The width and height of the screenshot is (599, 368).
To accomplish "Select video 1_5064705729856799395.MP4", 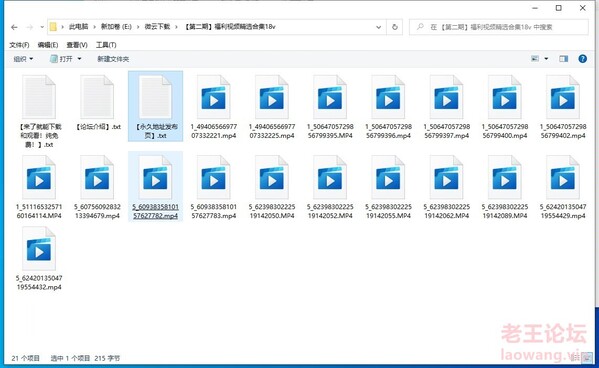I will [x=330, y=107].
